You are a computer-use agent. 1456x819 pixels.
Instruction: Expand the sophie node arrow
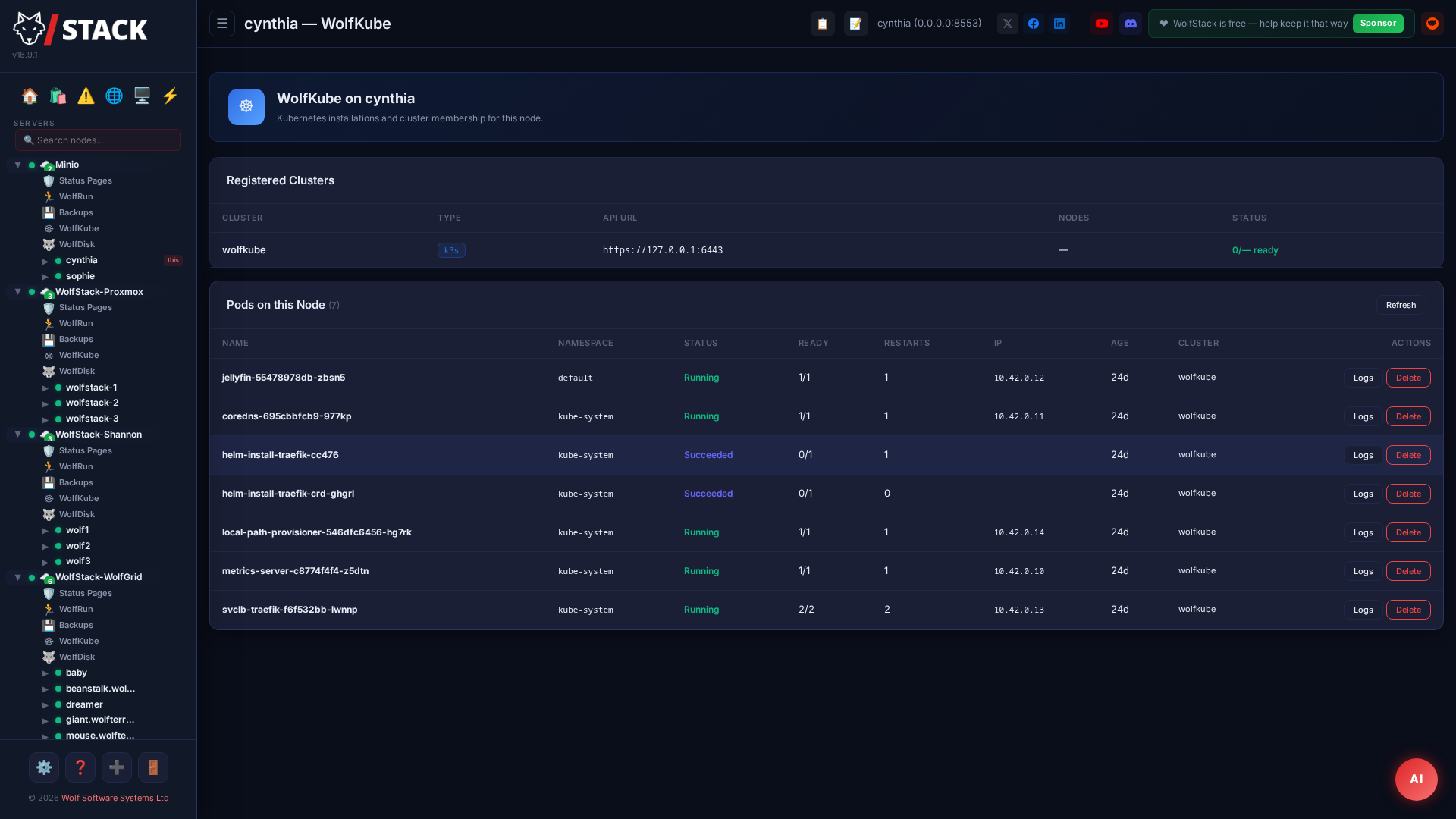pos(45,277)
